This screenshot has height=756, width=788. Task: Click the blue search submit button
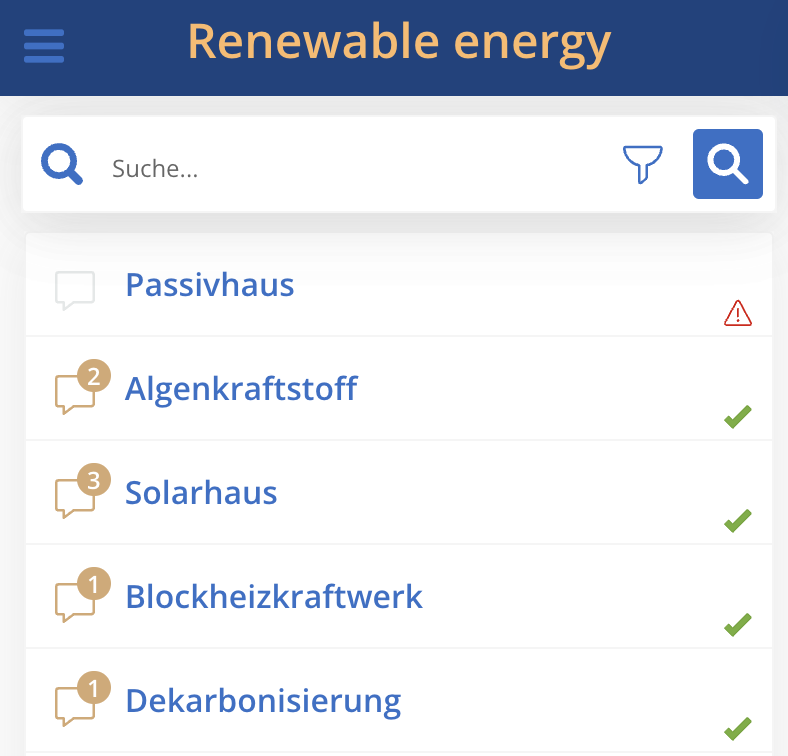click(x=728, y=164)
